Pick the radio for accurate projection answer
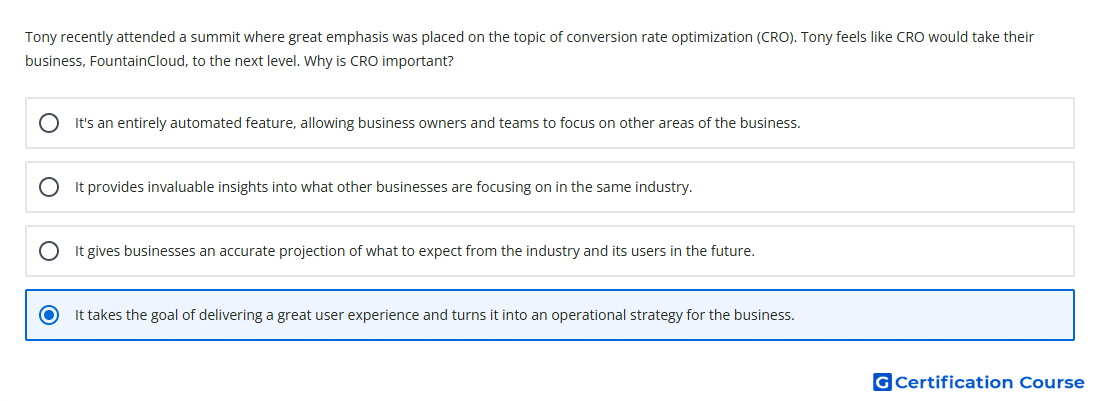1100x401 pixels. tap(49, 251)
